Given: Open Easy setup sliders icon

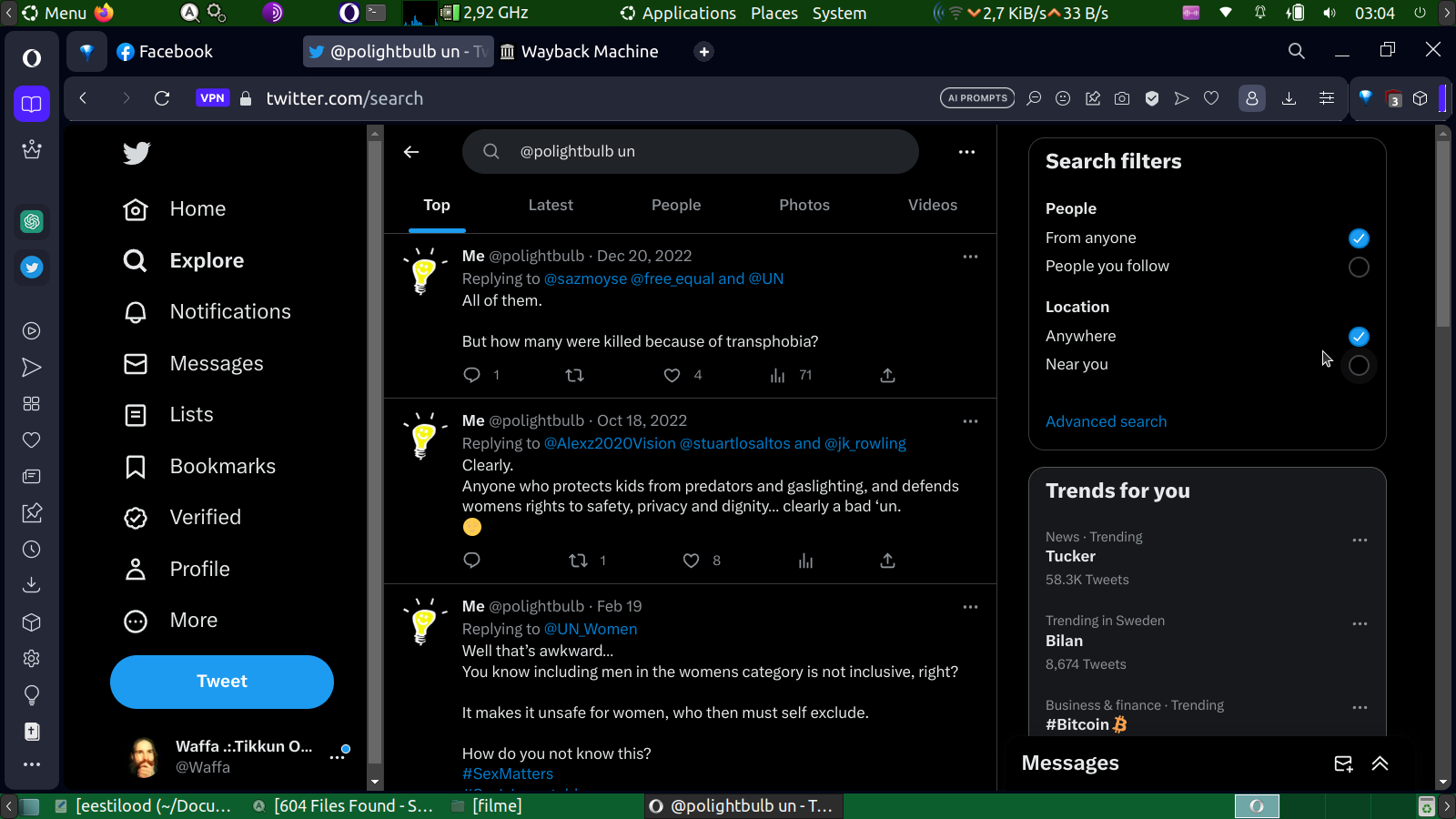Looking at the screenshot, I should click(x=1327, y=98).
